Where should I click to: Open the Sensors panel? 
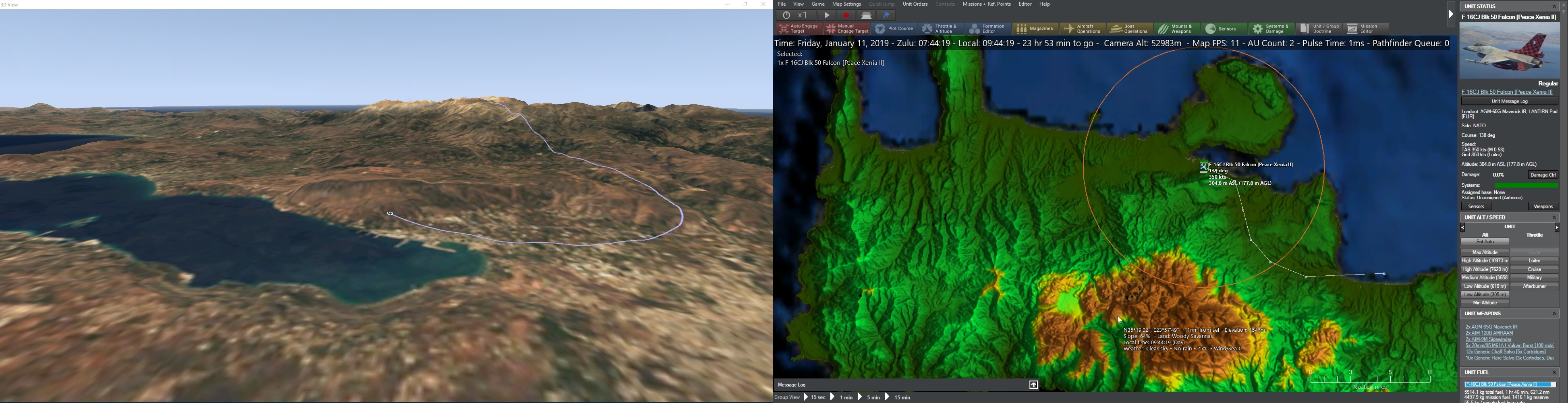(x=1224, y=28)
